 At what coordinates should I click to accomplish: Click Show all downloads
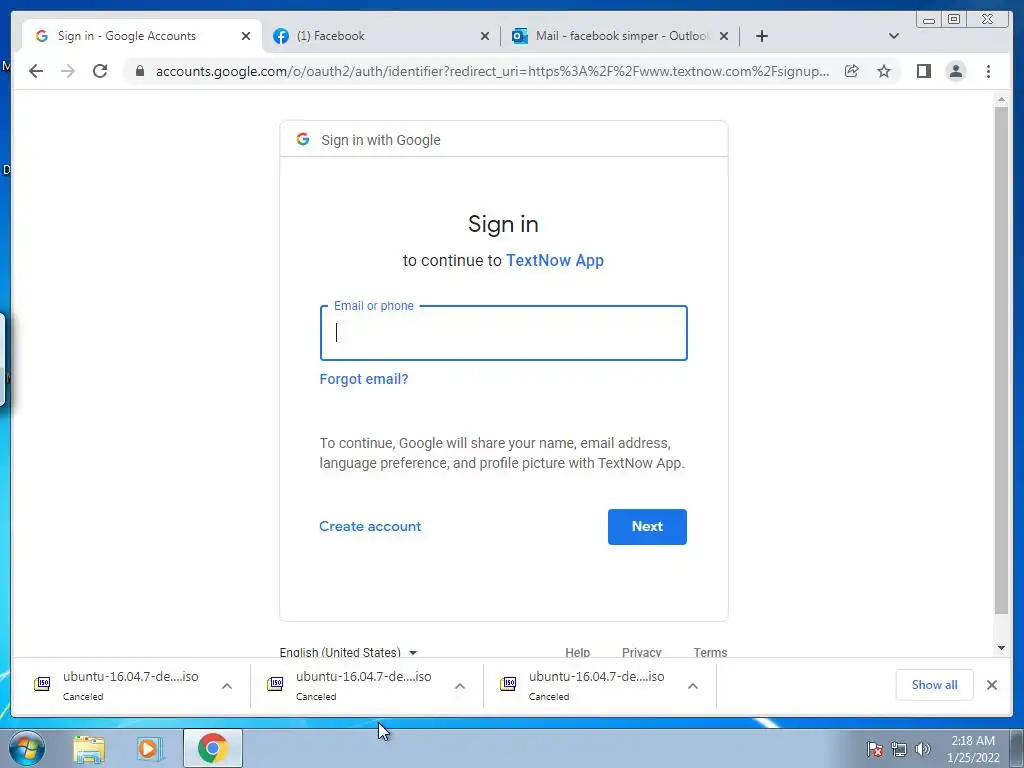[x=935, y=684]
